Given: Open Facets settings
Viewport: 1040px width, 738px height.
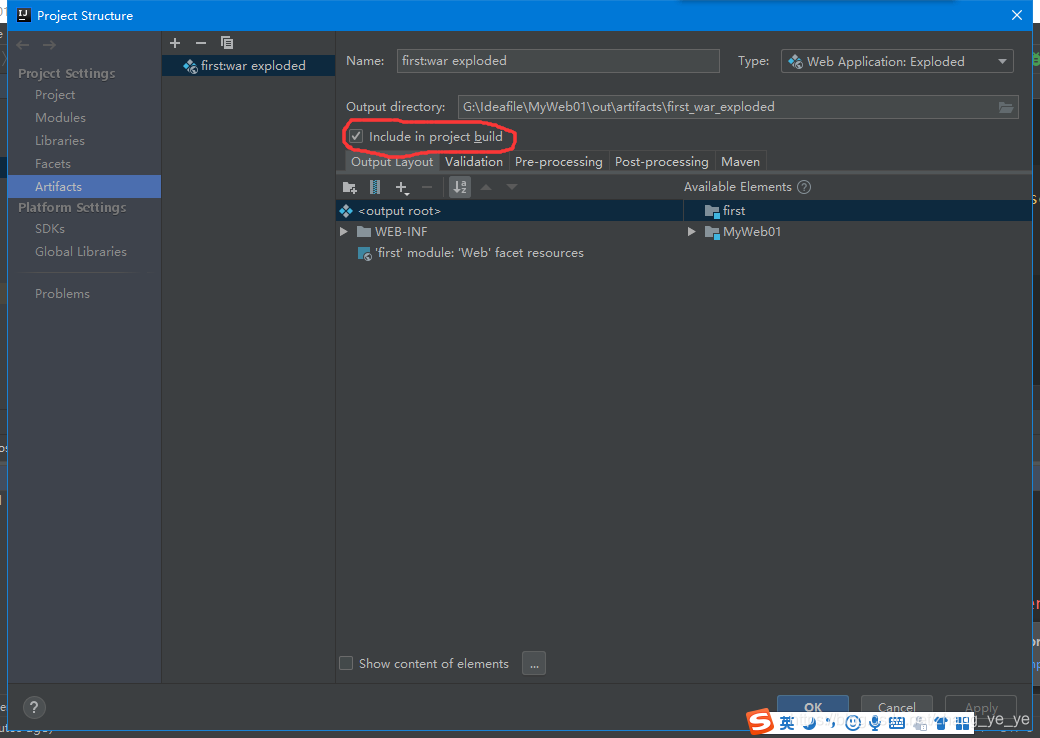Looking at the screenshot, I should point(53,164).
